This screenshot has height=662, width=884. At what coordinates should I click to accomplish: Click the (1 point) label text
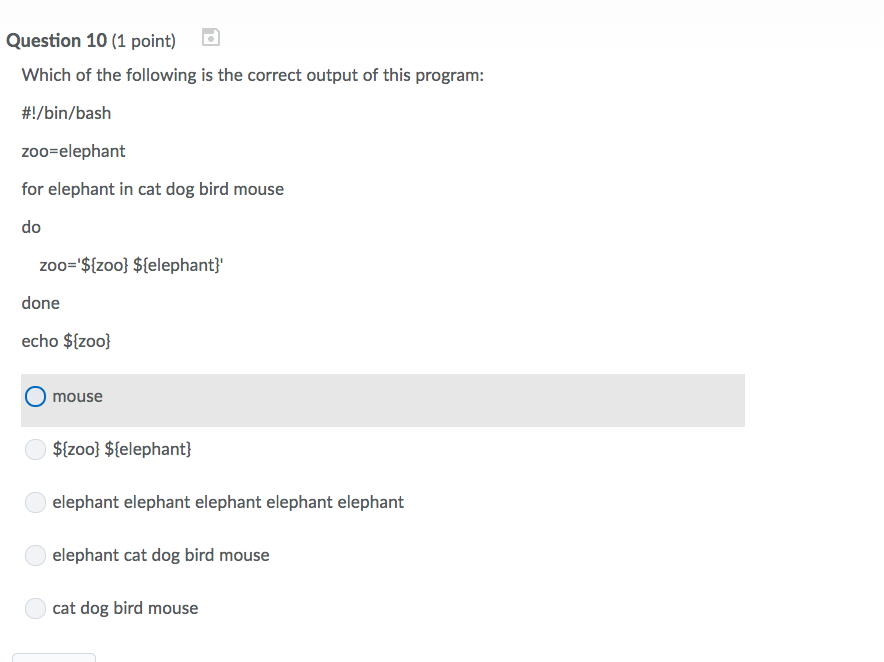(142, 41)
